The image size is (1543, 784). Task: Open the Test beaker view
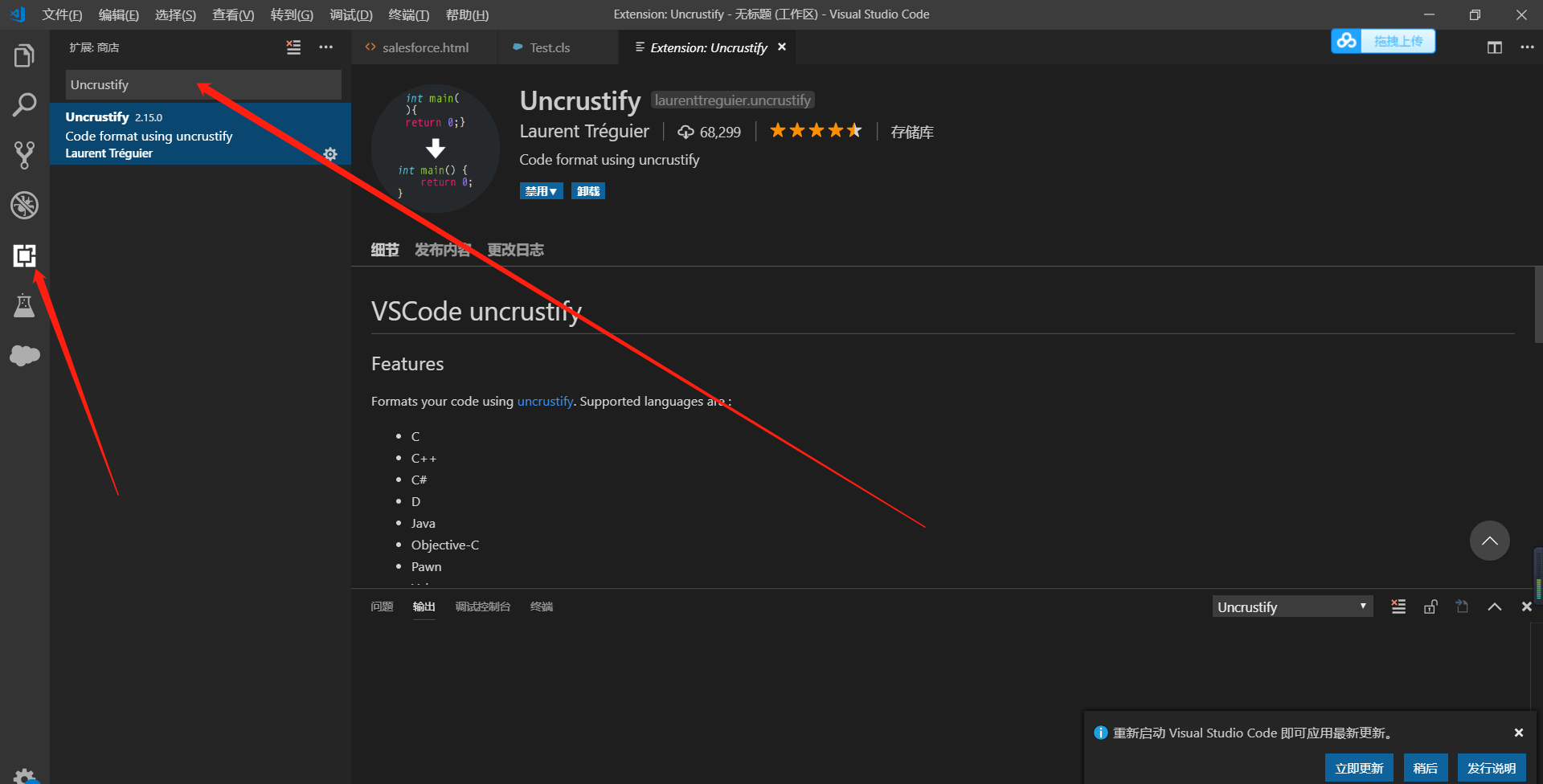(x=24, y=305)
